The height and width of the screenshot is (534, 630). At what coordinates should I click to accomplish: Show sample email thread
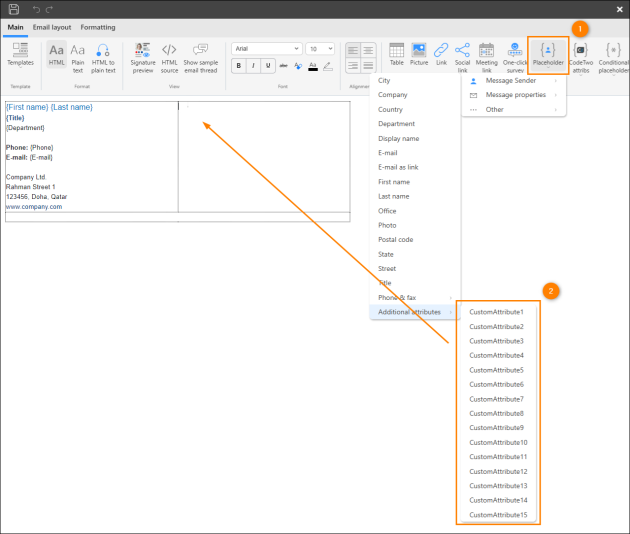click(200, 58)
